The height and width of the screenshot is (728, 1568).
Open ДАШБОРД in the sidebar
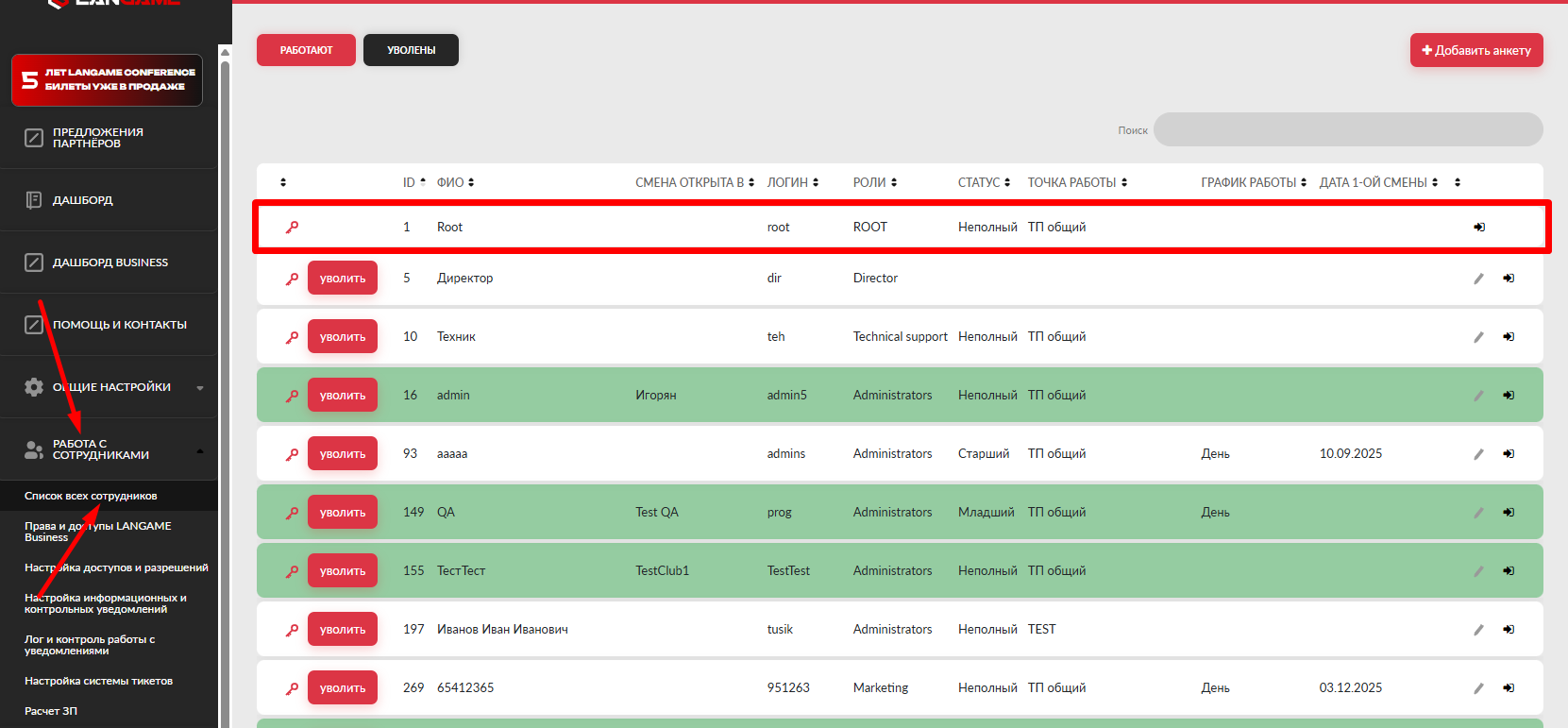pyautogui.click(x=83, y=200)
